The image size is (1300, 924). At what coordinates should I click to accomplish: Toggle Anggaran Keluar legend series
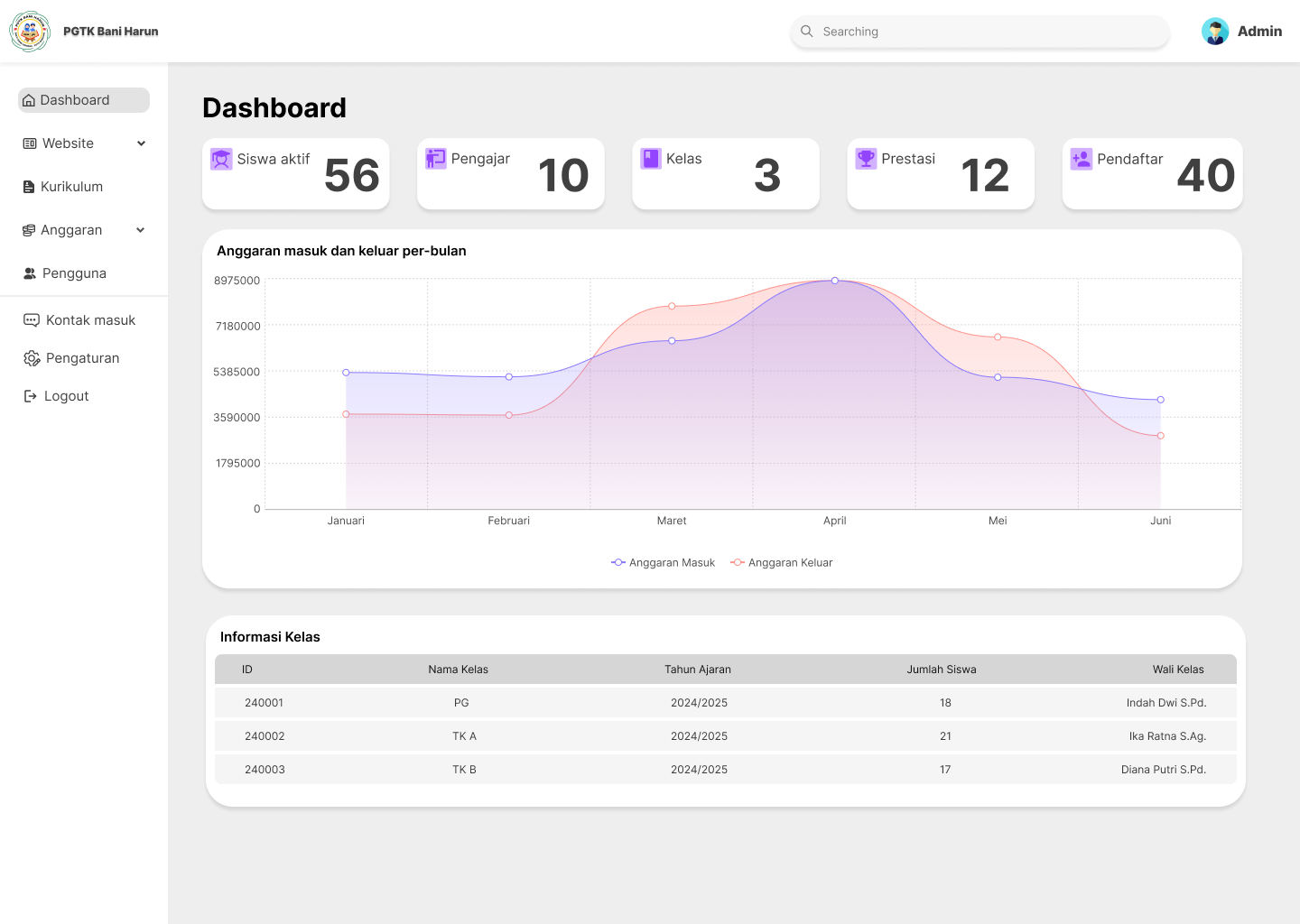pos(782,562)
